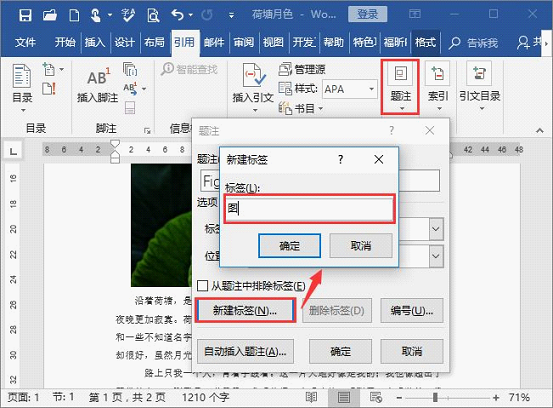Switch to the 格式 tab
Viewport: 553px width, 408px height.
[426, 43]
